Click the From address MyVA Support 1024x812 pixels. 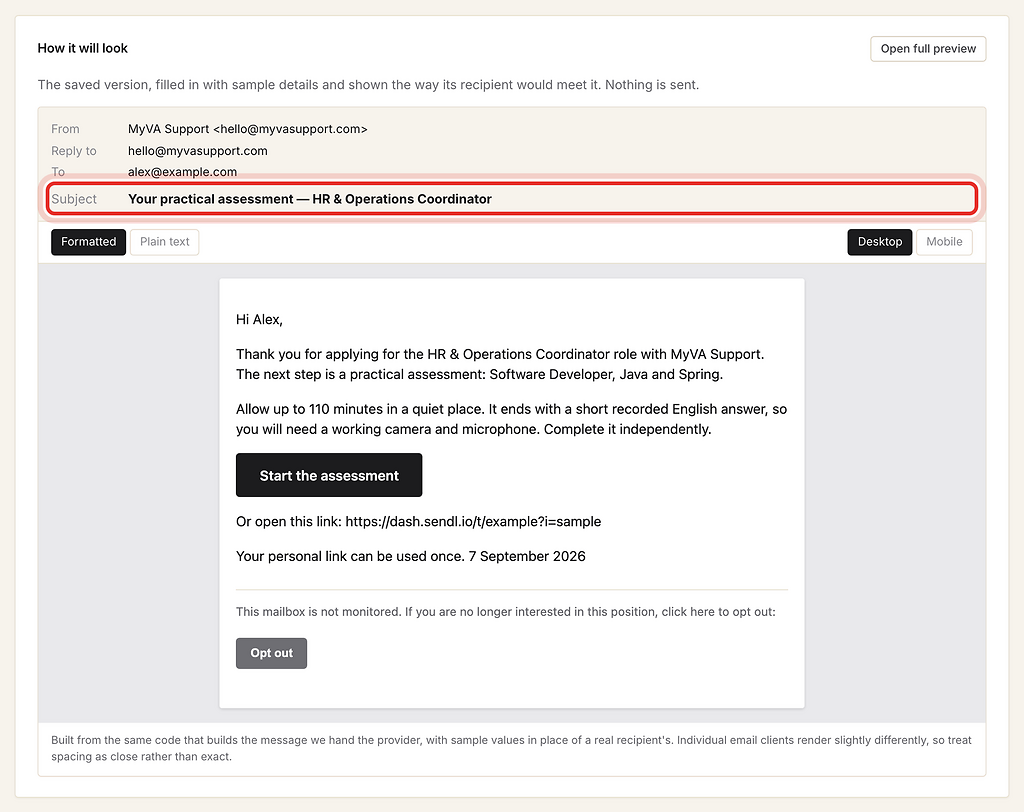coord(248,129)
